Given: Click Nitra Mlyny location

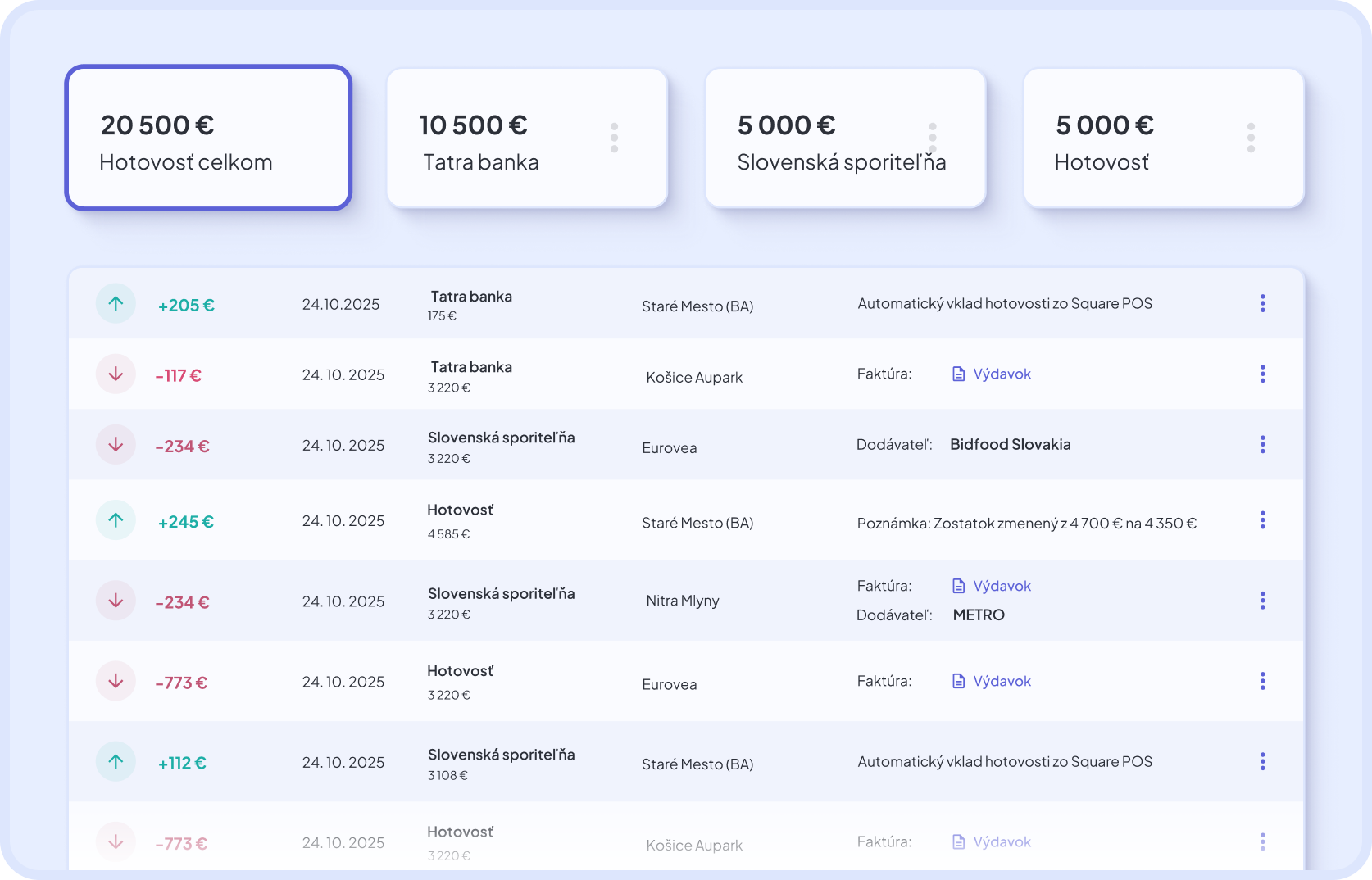Looking at the screenshot, I should point(683,601).
